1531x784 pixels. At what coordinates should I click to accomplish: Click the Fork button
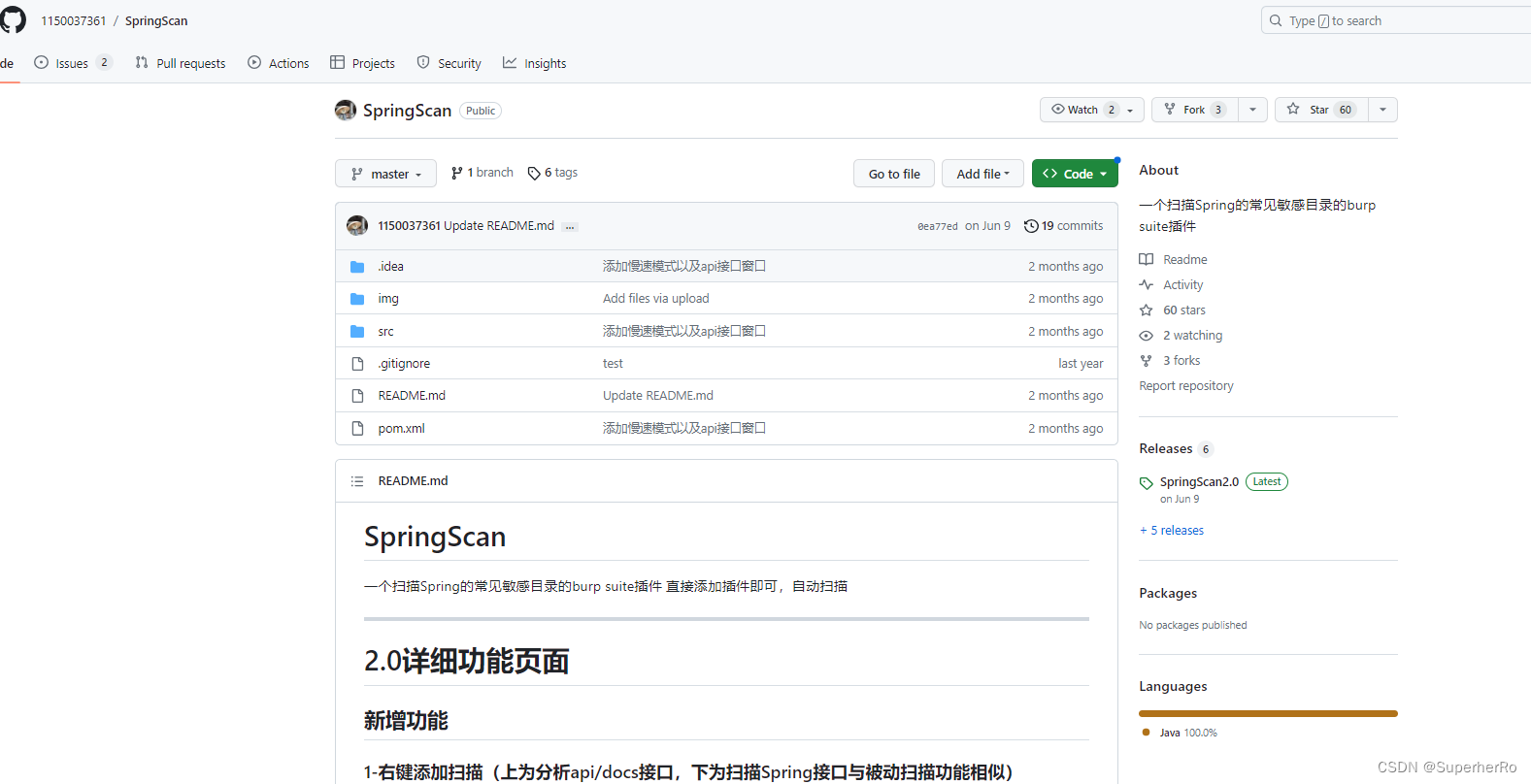[1195, 110]
